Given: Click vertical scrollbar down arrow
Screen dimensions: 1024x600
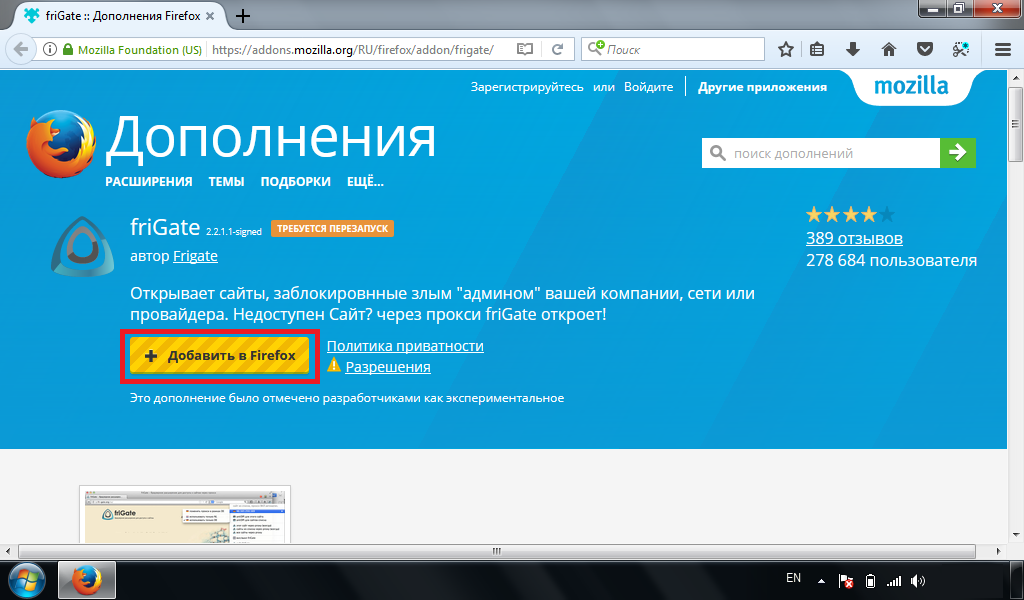Looking at the screenshot, I should coord(1016,535).
